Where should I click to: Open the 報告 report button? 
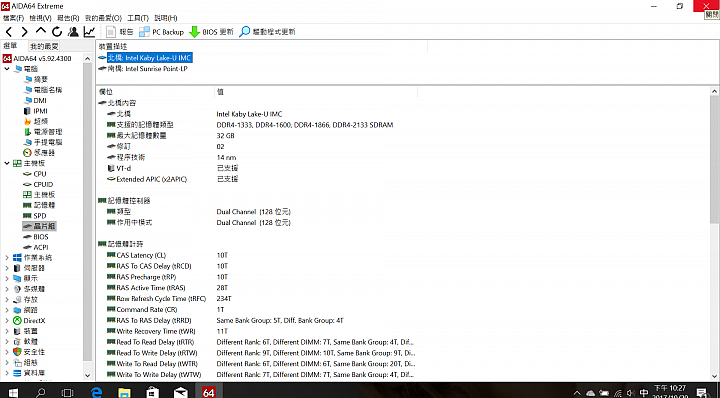(x=119, y=32)
